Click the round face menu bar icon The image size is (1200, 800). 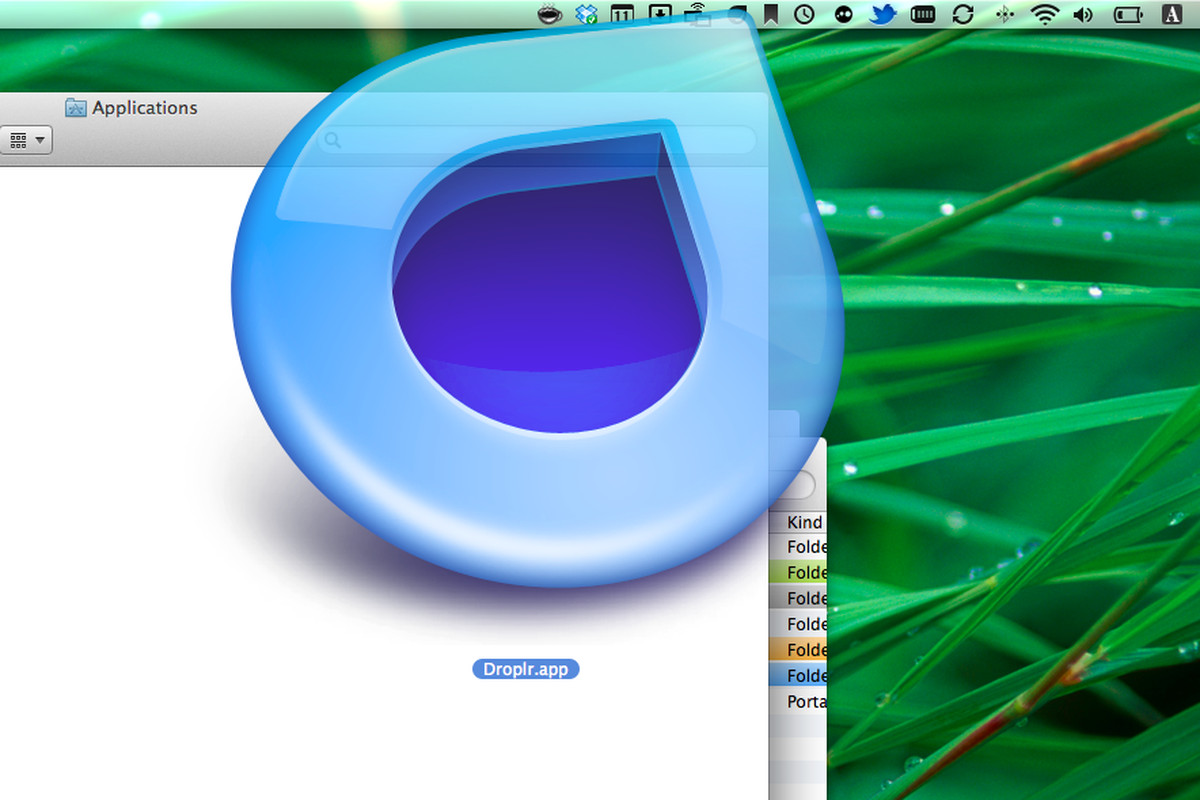(842, 14)
